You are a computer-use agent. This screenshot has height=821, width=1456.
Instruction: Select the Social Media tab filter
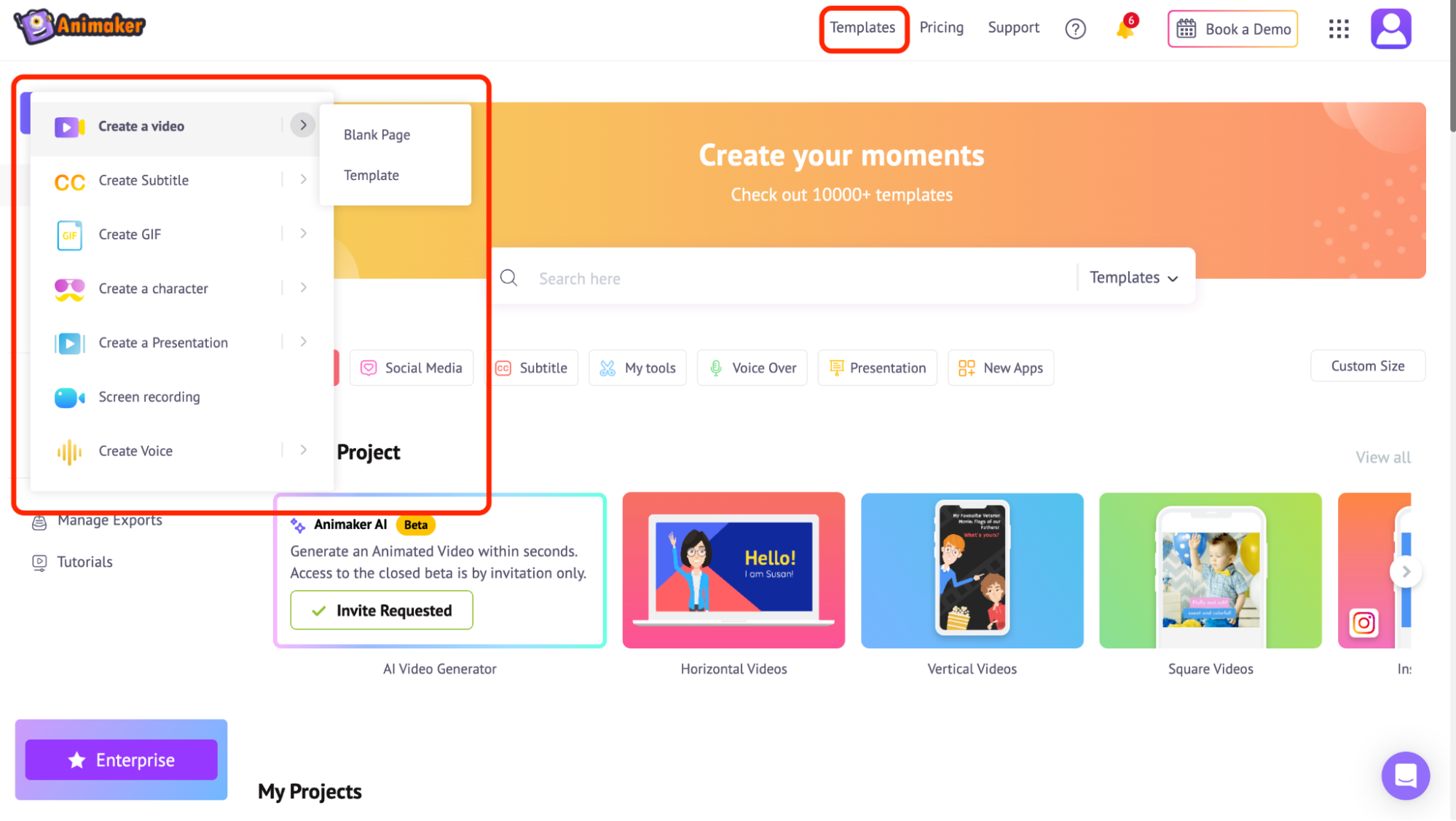[x=412, y=367]
